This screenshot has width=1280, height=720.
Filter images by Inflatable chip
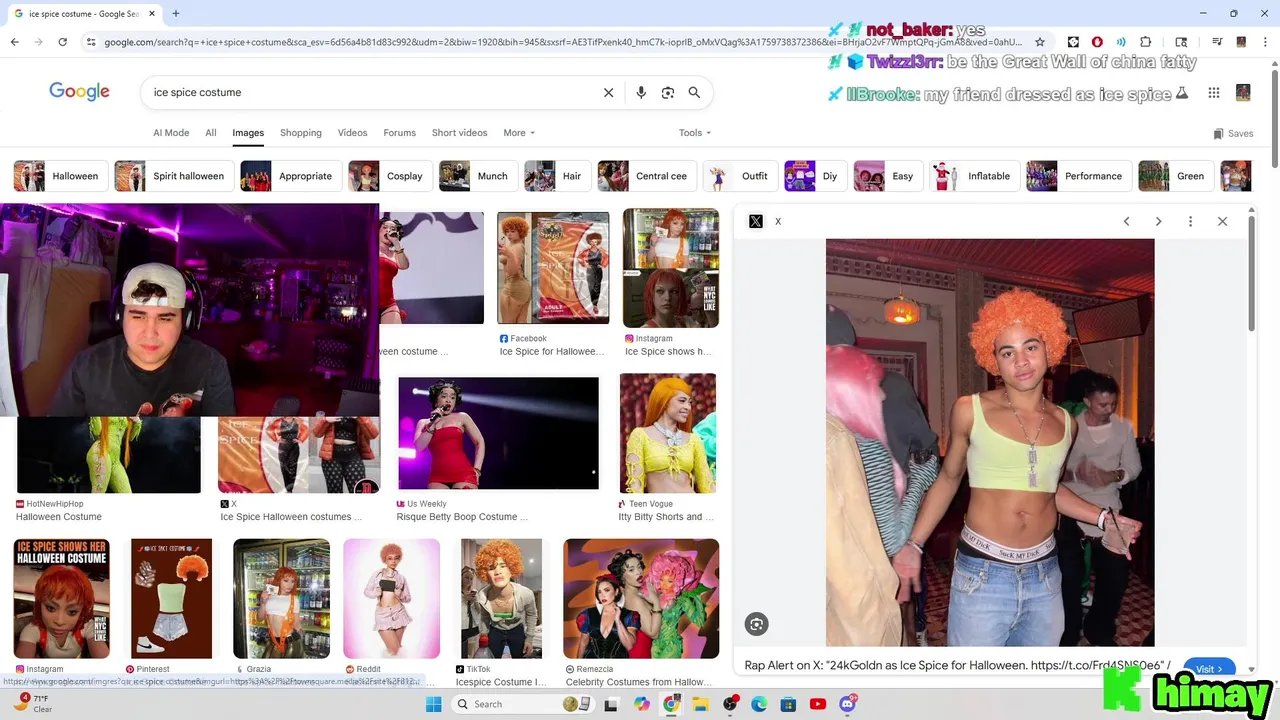tap(974, 176)
